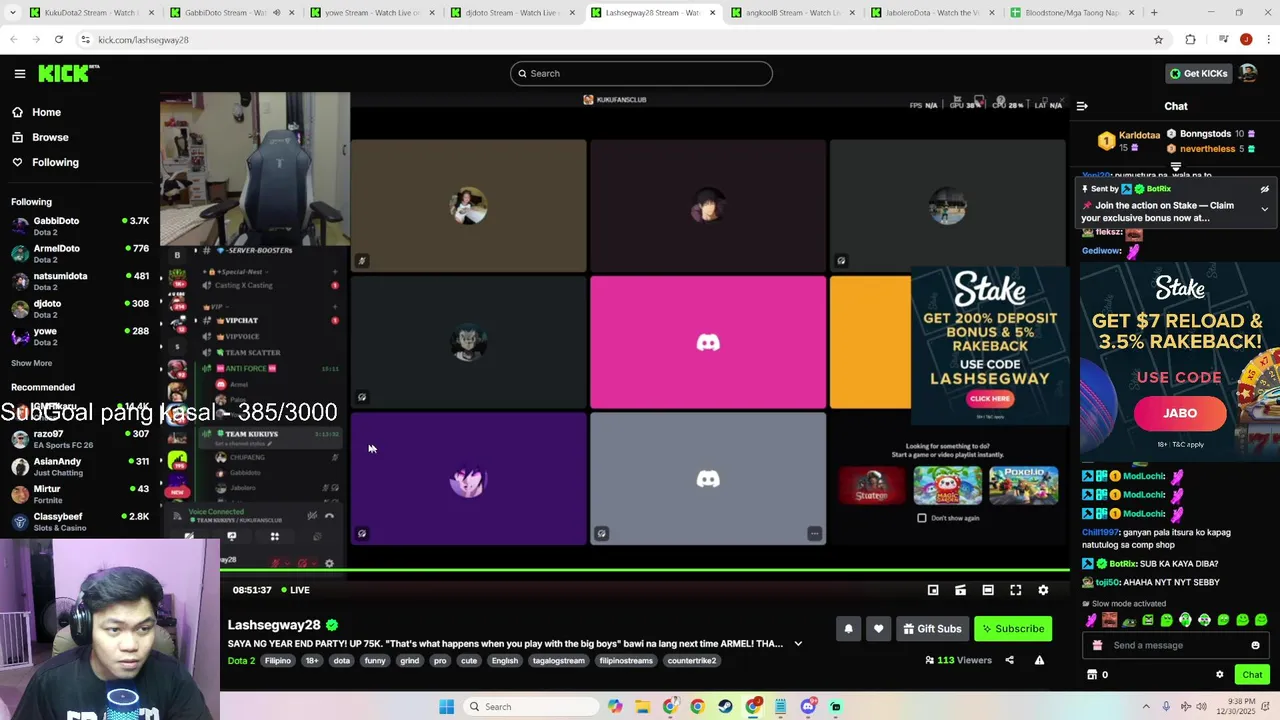Switch to yowe Stream browser tab
This screenshot has width=1280, height=720.
(370, 13)
